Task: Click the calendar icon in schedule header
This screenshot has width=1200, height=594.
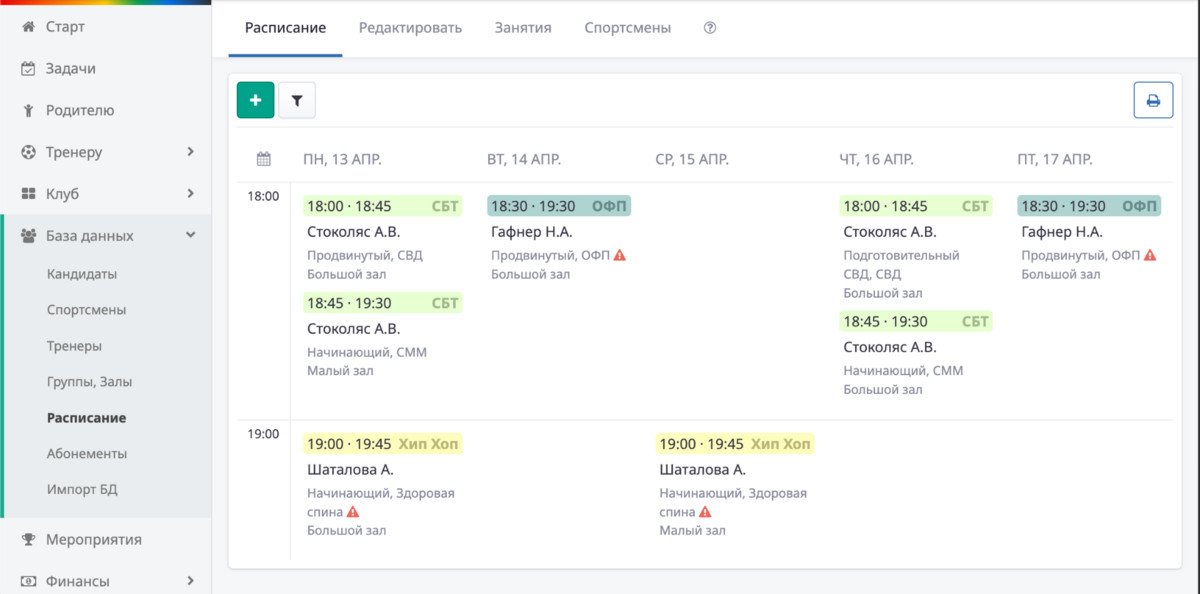Action: click(x=264, y=159)
